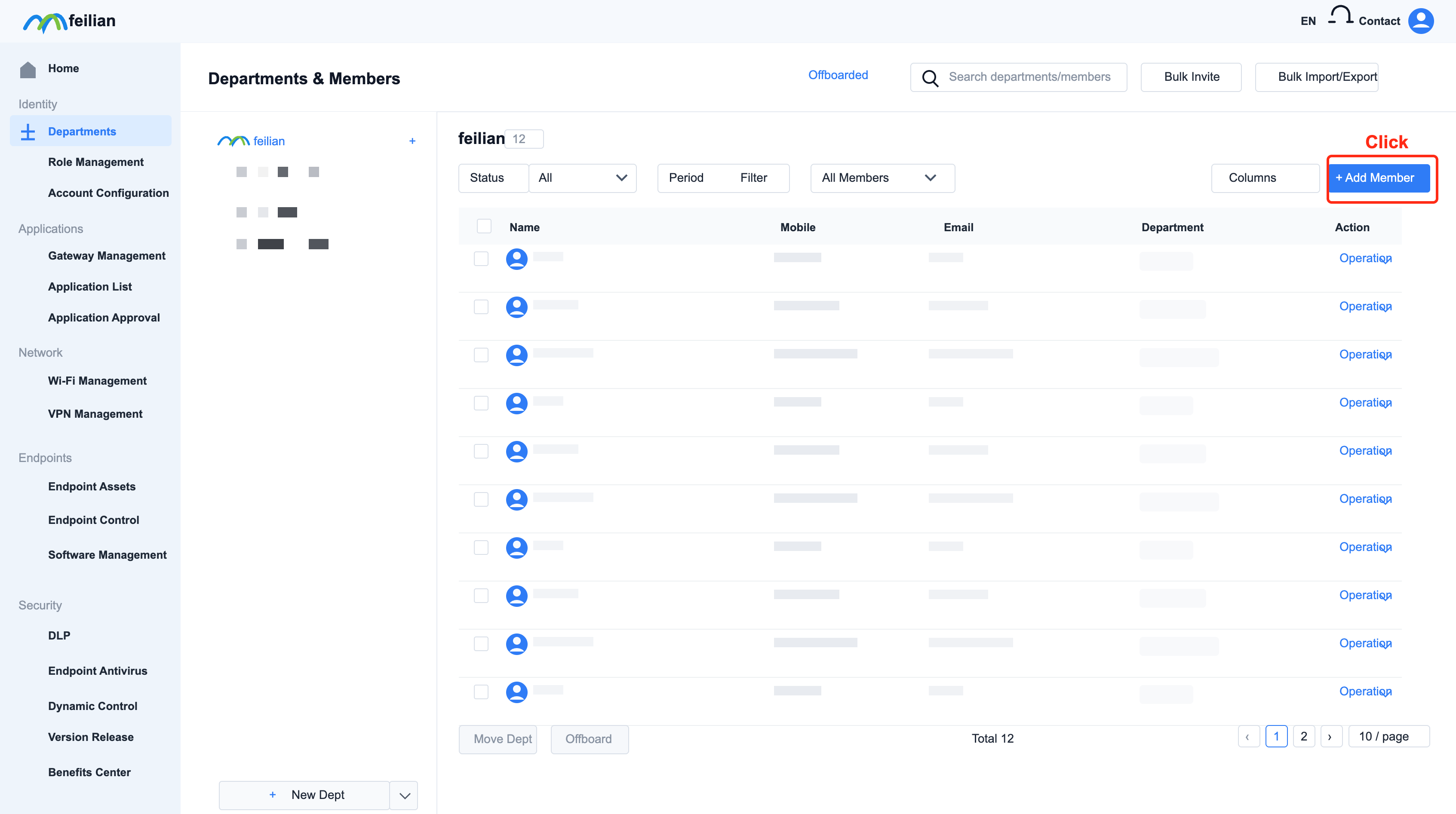
Task: Open VPN Management in sidebar
Action: tap(95, 414)
